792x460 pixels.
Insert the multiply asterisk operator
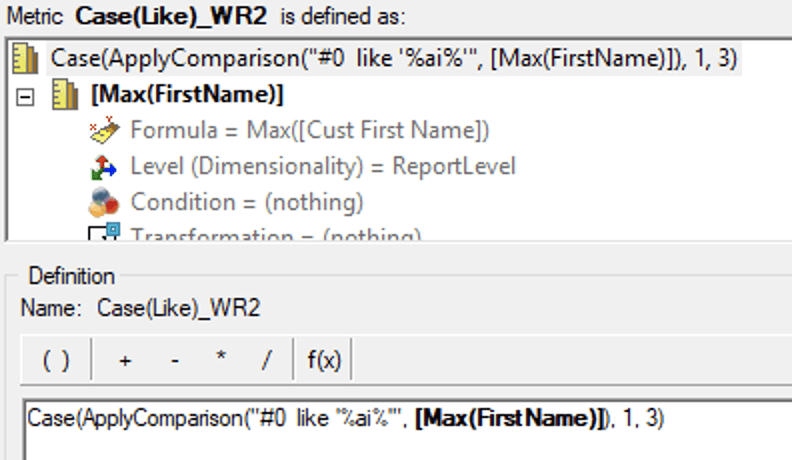(221, 358)
